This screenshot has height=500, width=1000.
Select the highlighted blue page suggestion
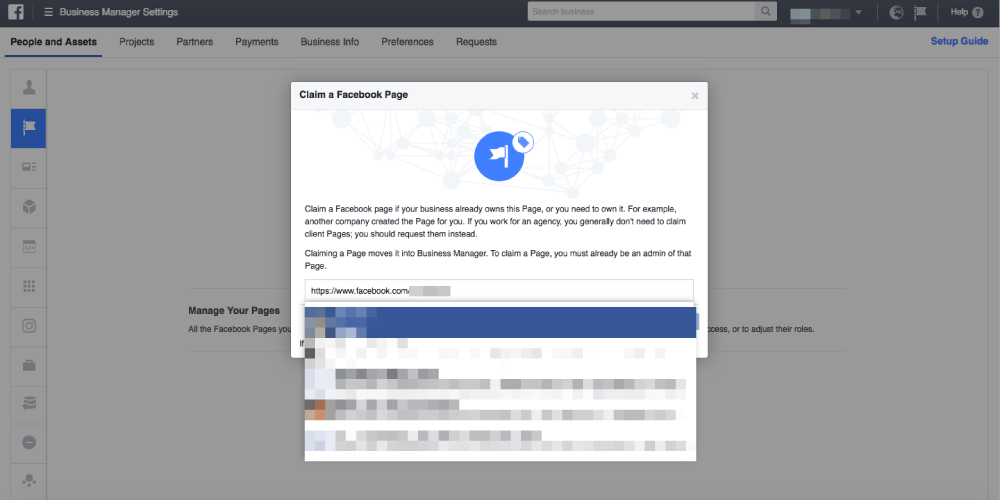pos(500,322)
